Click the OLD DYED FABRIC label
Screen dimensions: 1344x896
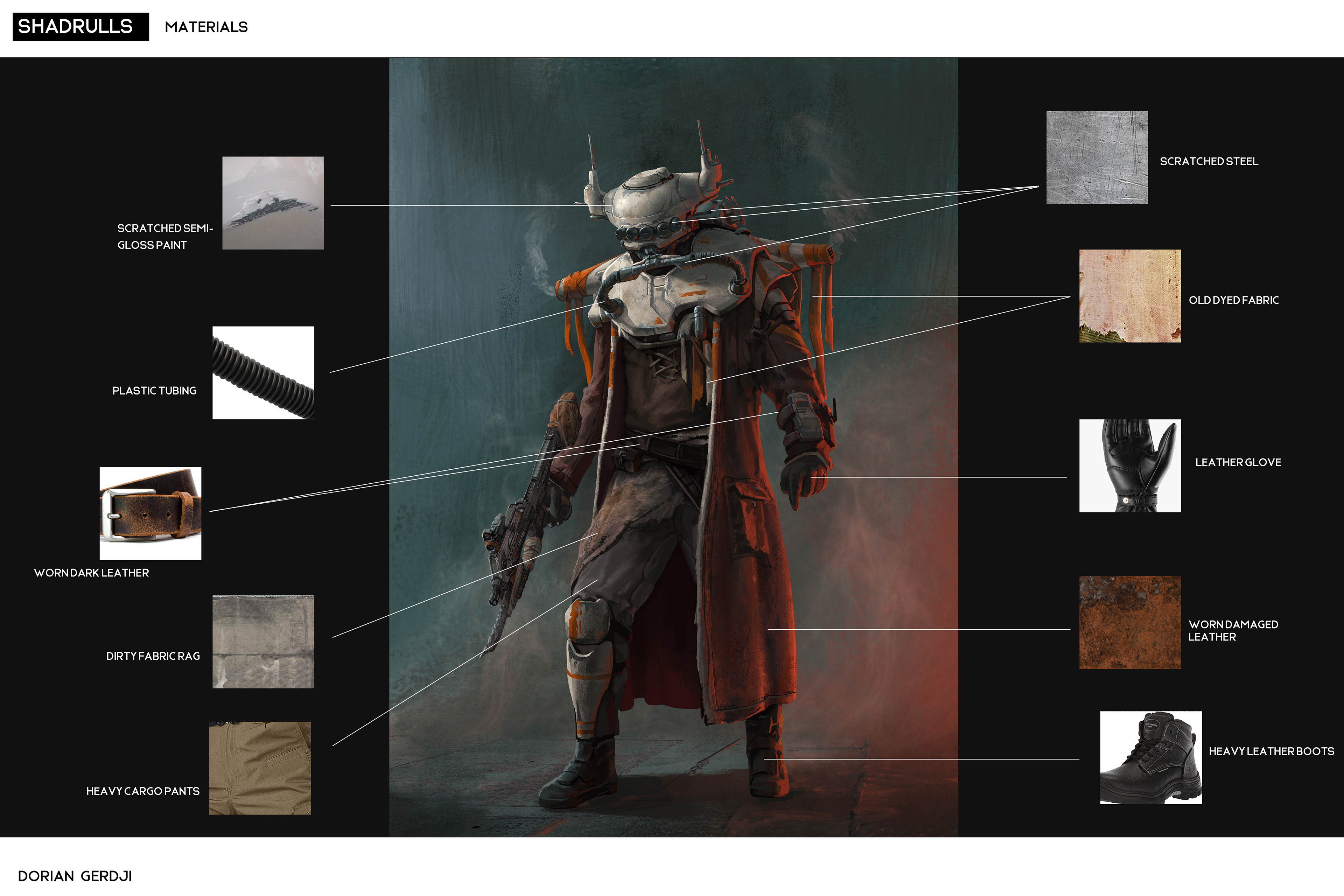click(x=1233, y=301)
